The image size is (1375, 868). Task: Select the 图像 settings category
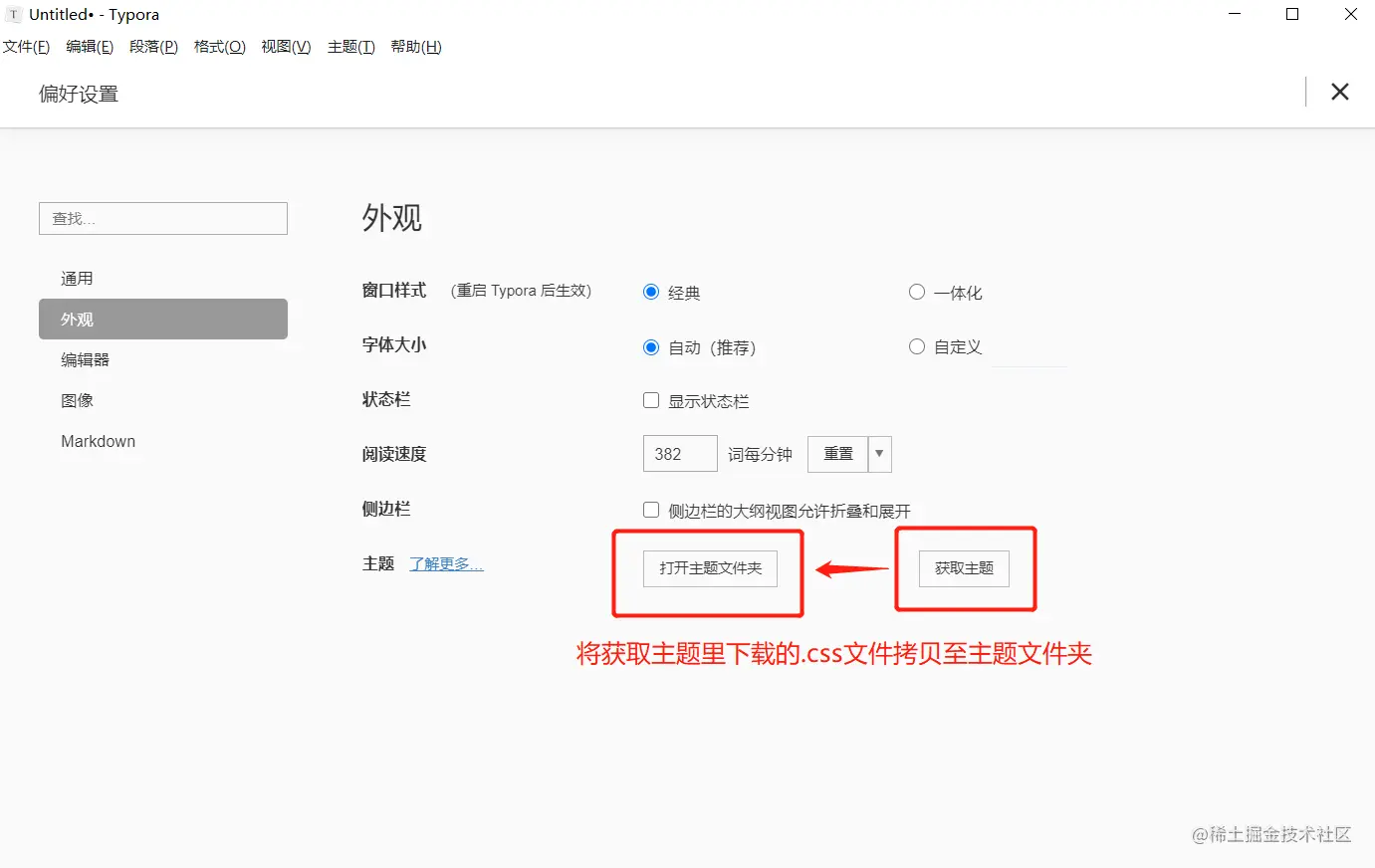(163, 401)
